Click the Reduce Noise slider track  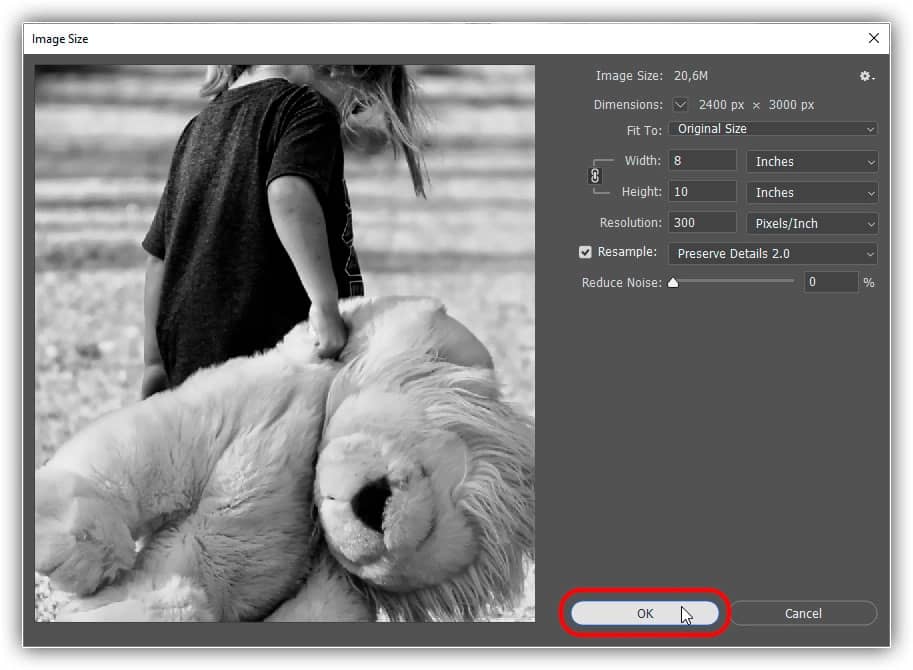[740, 281]
